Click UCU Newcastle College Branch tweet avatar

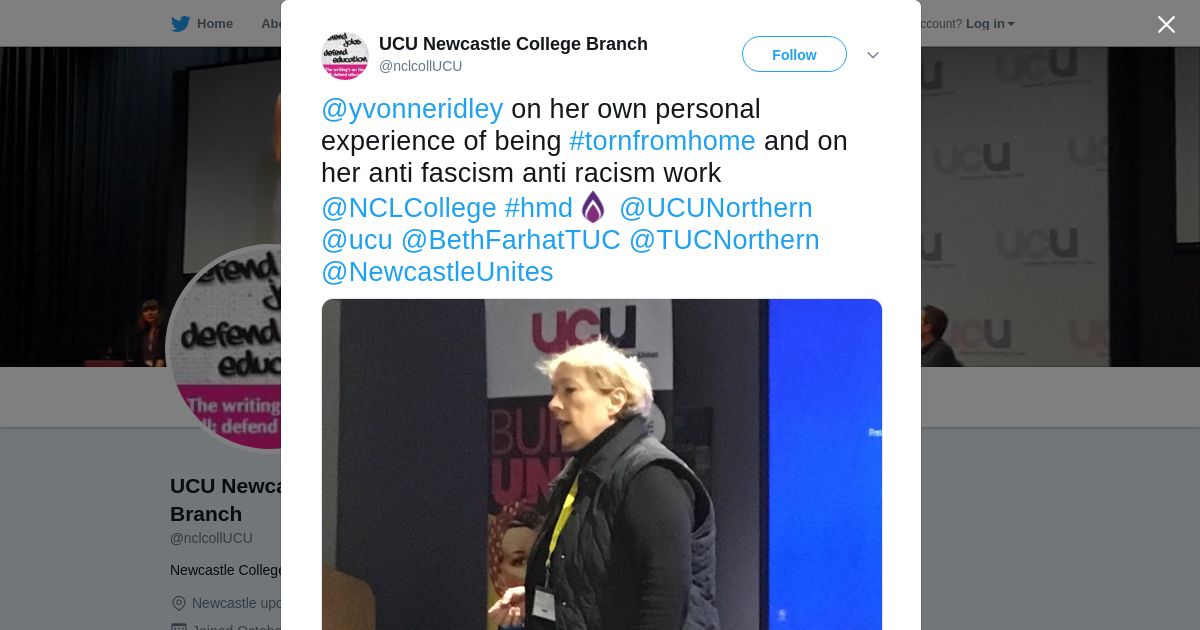pyautogui.click(x=345, y=55)
